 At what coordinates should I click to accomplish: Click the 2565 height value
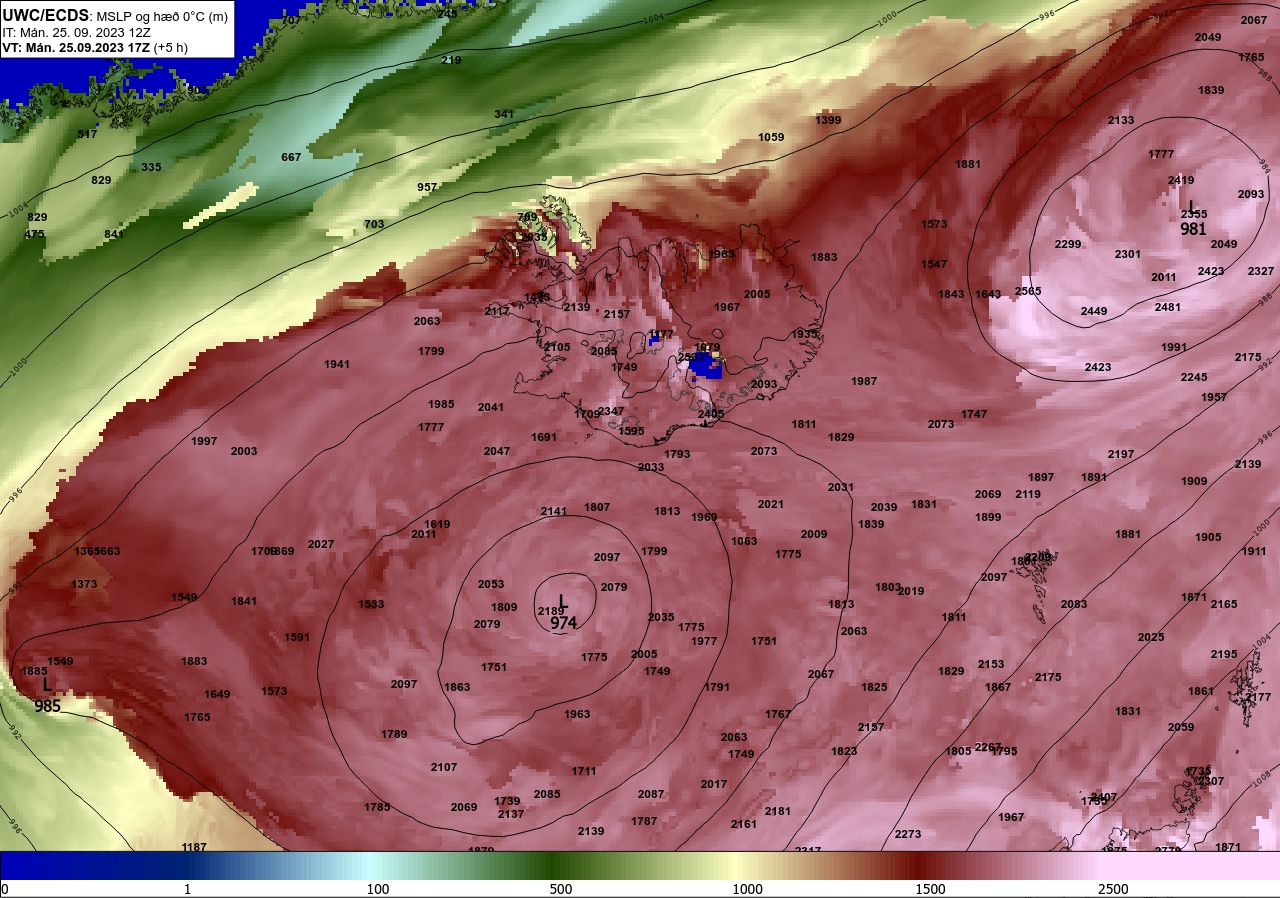[1028, 291]
